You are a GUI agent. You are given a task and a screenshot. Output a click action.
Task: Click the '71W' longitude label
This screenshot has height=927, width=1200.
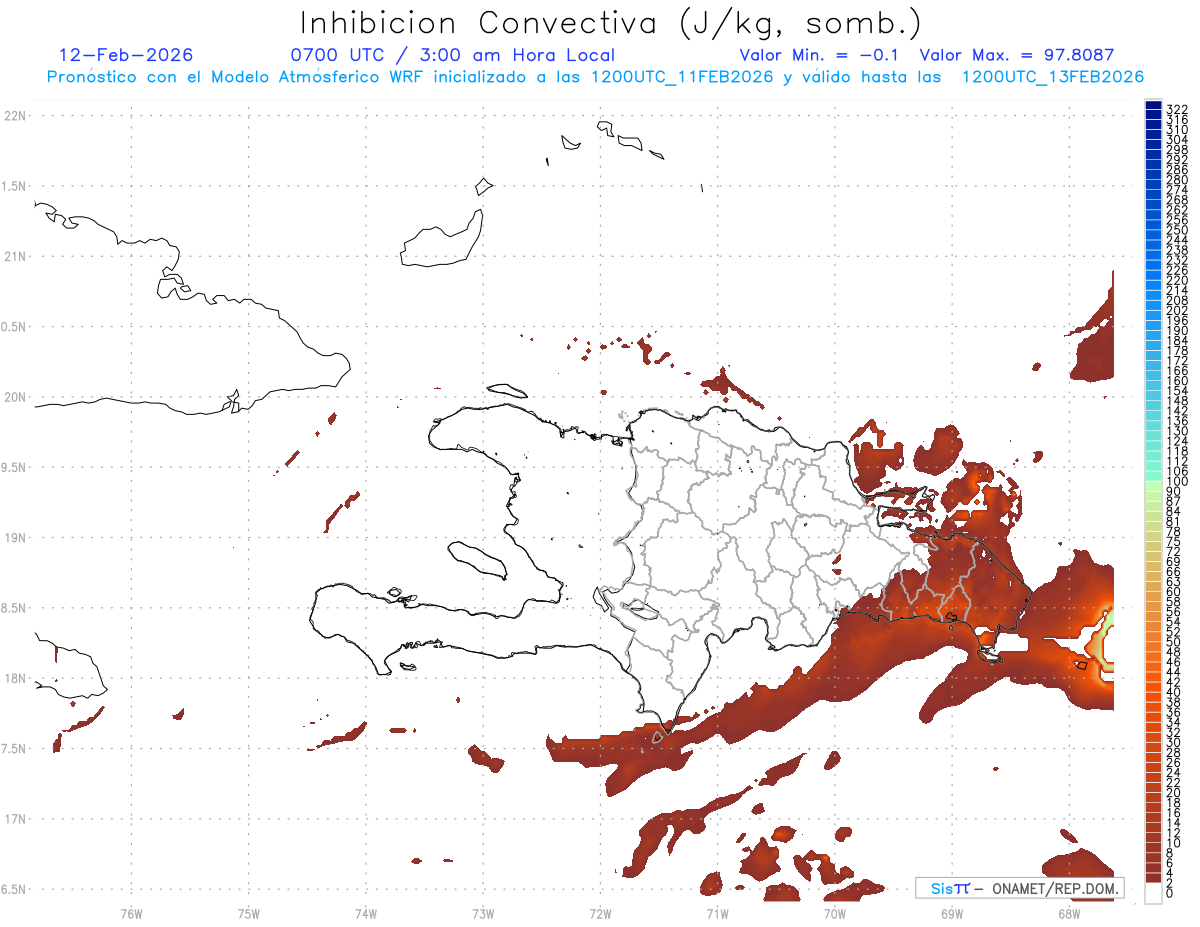(717, 913)
